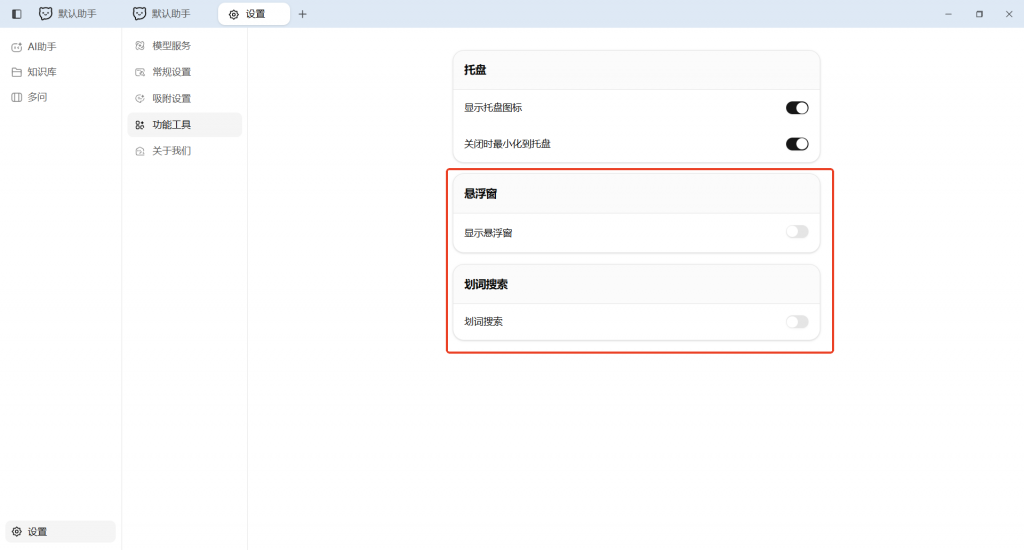Click the 多问 columns icon
Viewport: 1024px width, 550px height.
point(17,97)
